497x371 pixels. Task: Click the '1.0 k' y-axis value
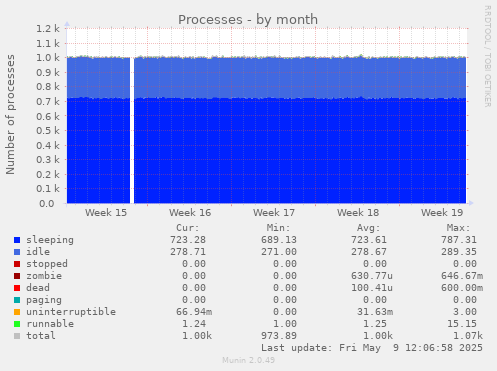point(48,58)
